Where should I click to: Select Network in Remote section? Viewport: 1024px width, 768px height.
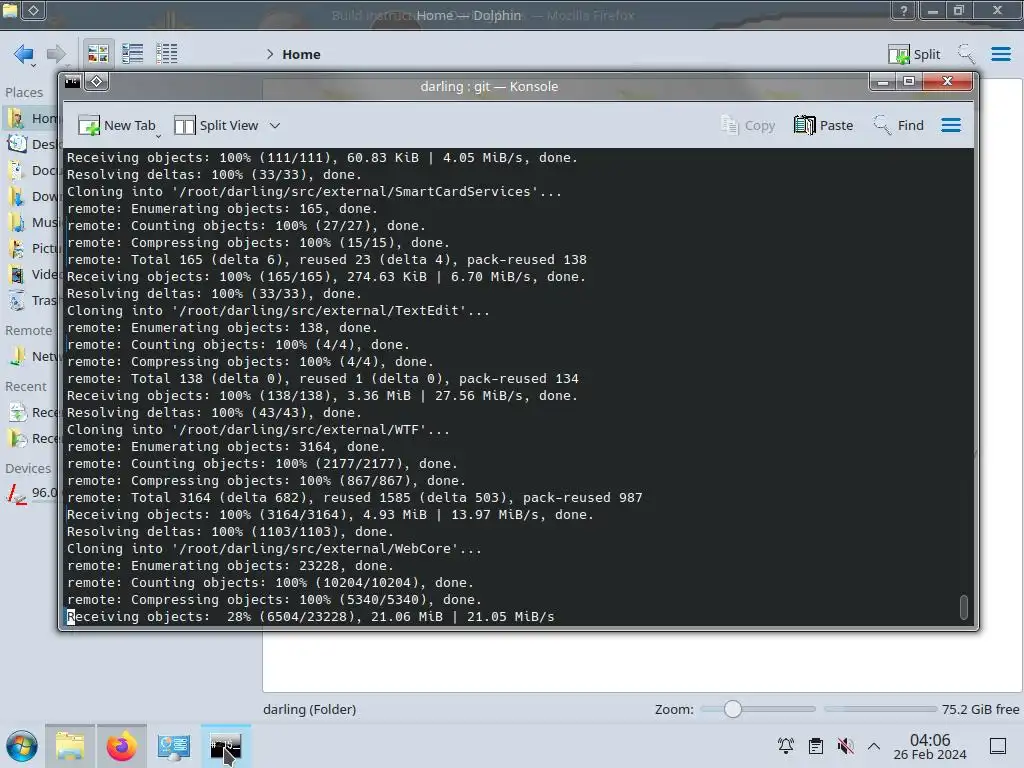(x=30, y=357)
